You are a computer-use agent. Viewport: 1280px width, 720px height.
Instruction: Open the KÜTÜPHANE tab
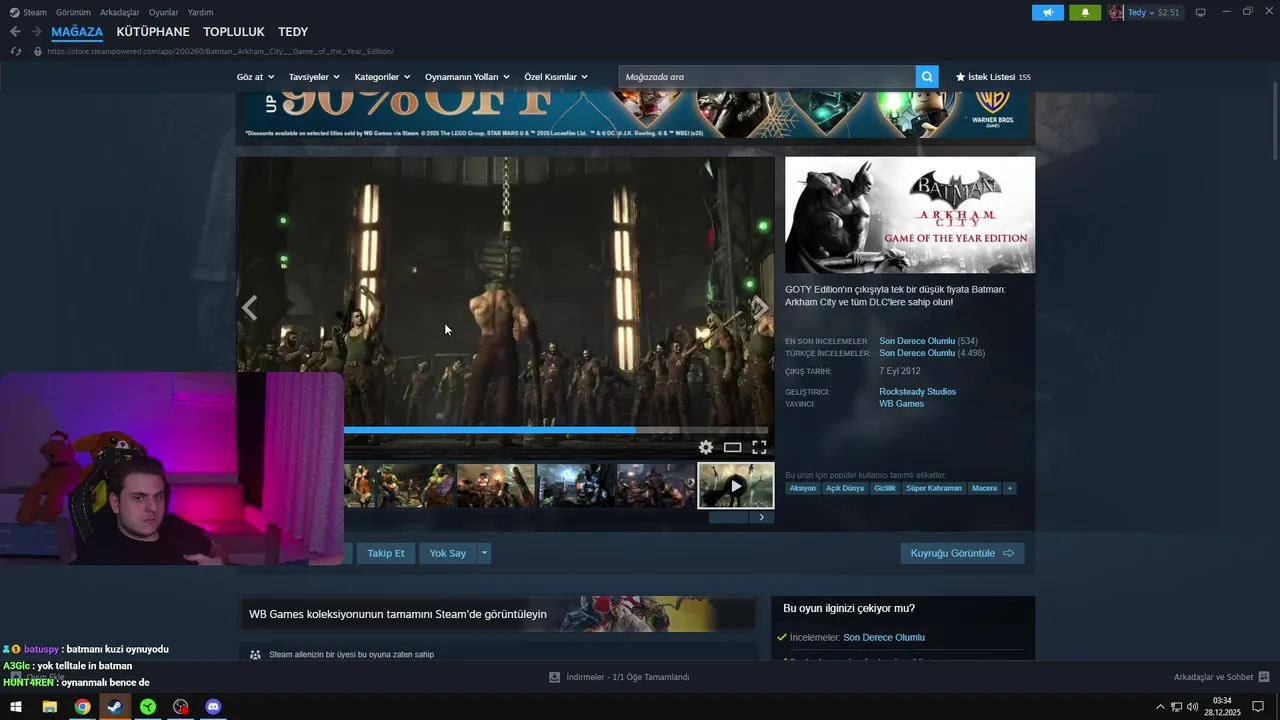point(153,32)
